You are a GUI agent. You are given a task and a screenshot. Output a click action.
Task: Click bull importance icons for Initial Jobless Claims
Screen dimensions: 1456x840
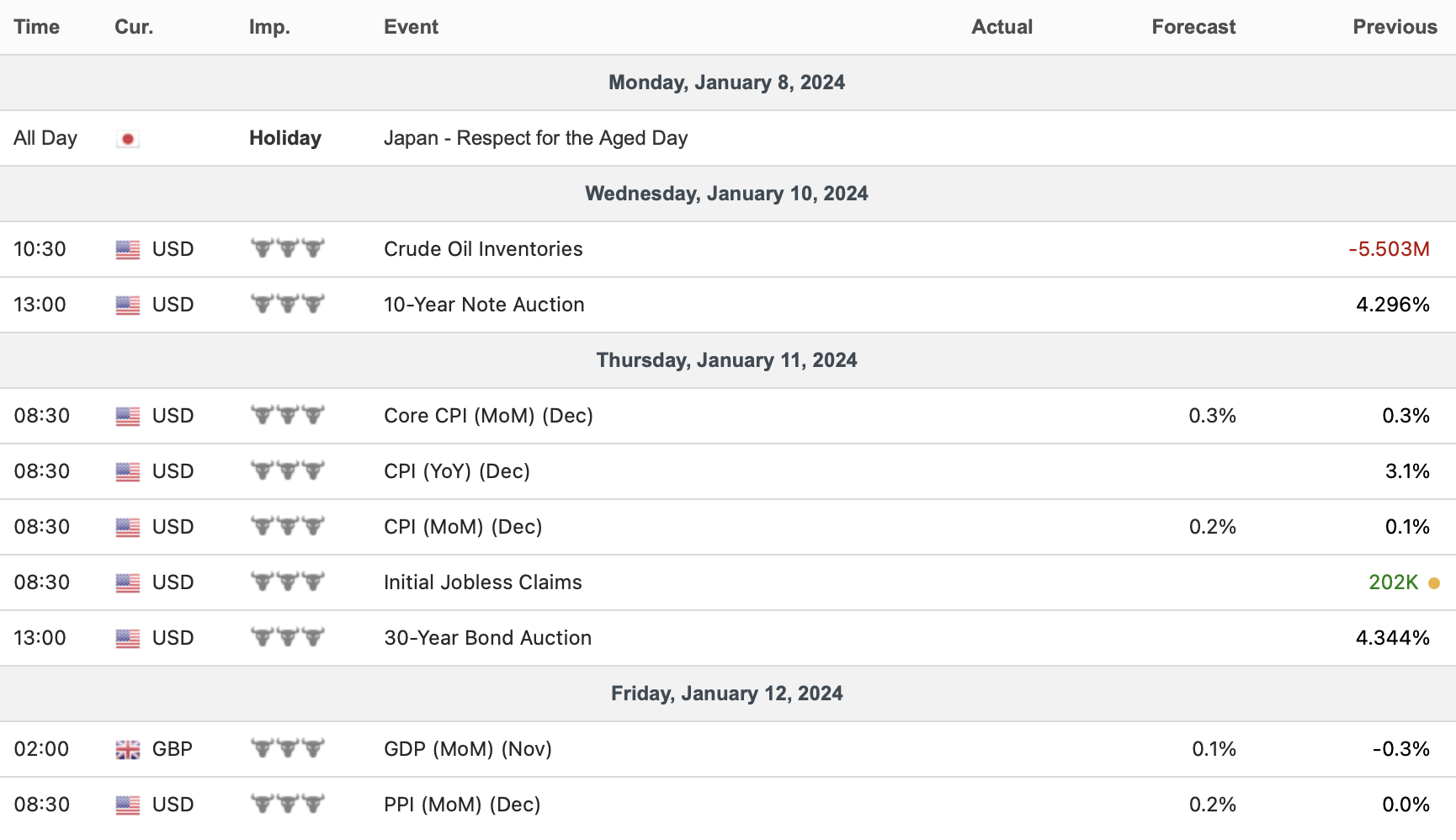coord(287,582)
